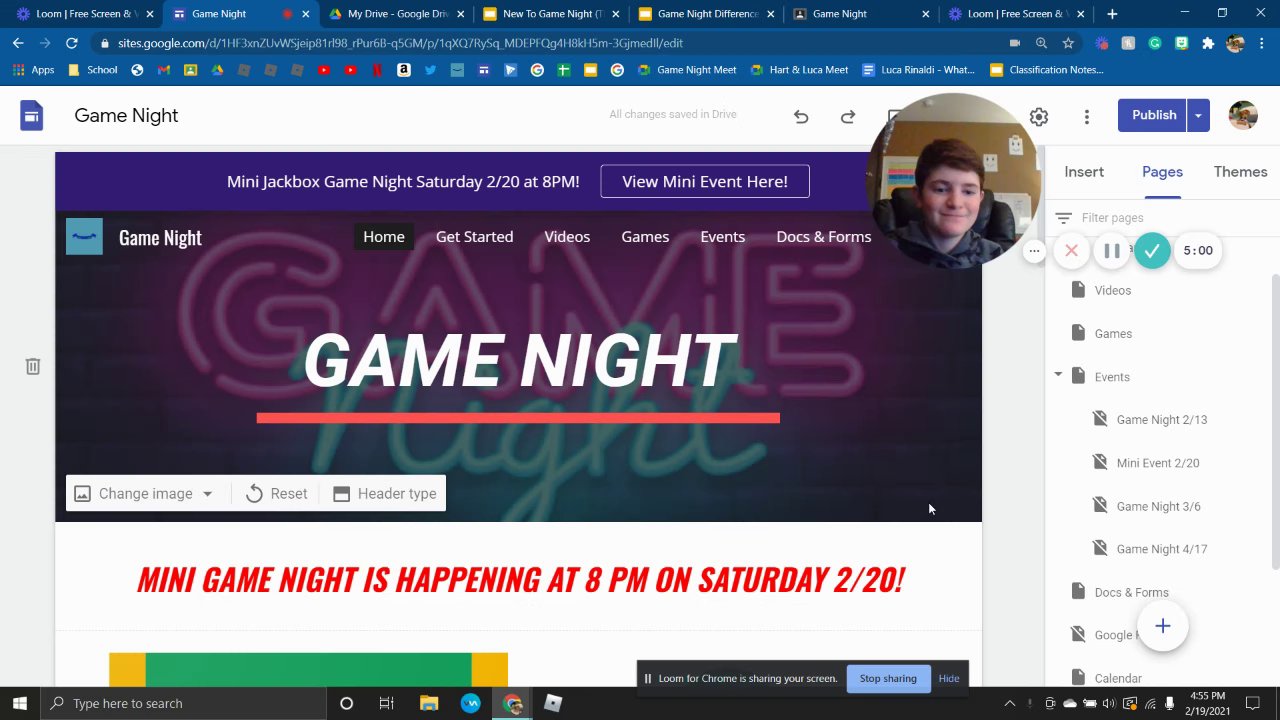Viewport: 1280px width, 720px height.
Task: Select the Docs & Forms navigation item
Action: [824, 236]
